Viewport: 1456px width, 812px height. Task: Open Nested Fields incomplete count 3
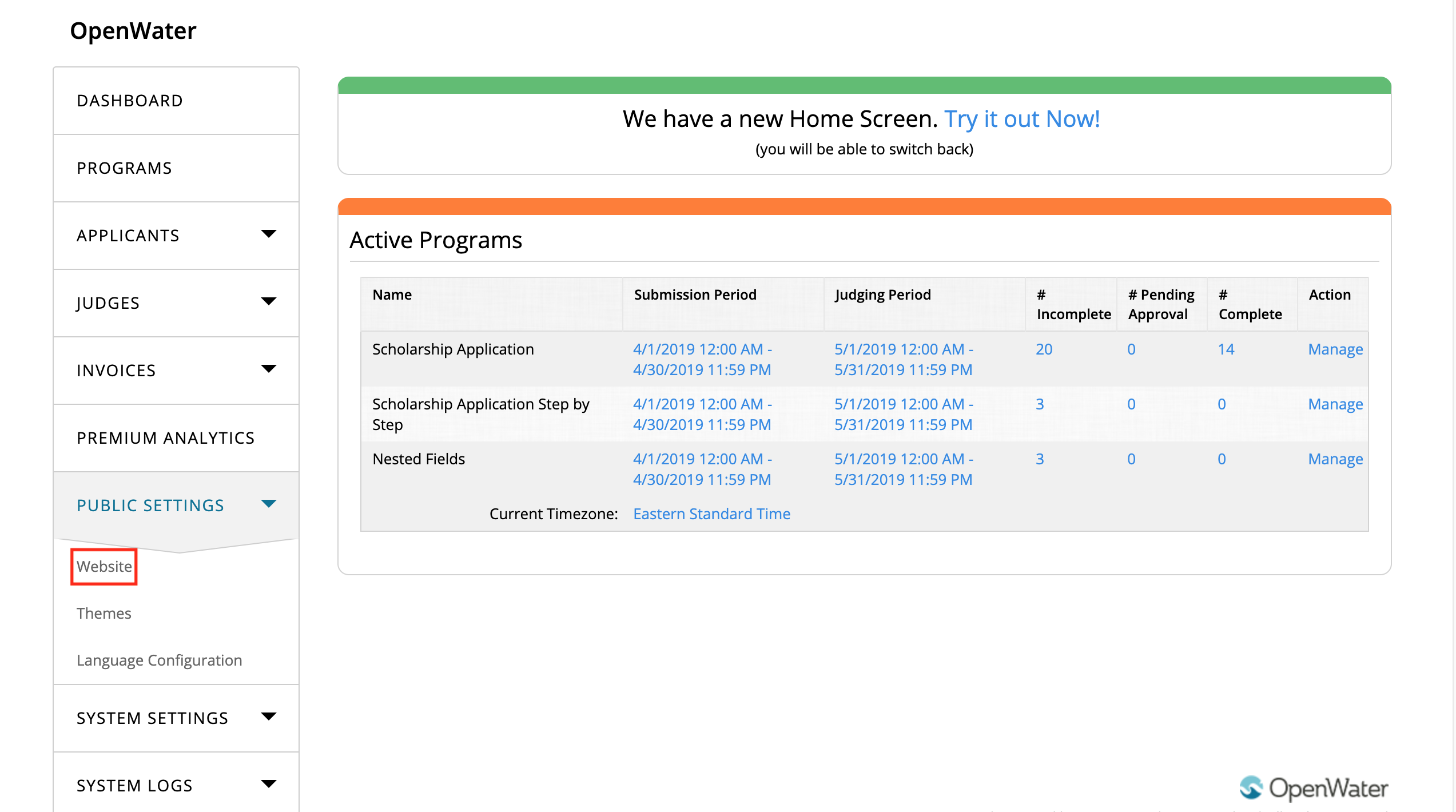1040,459
